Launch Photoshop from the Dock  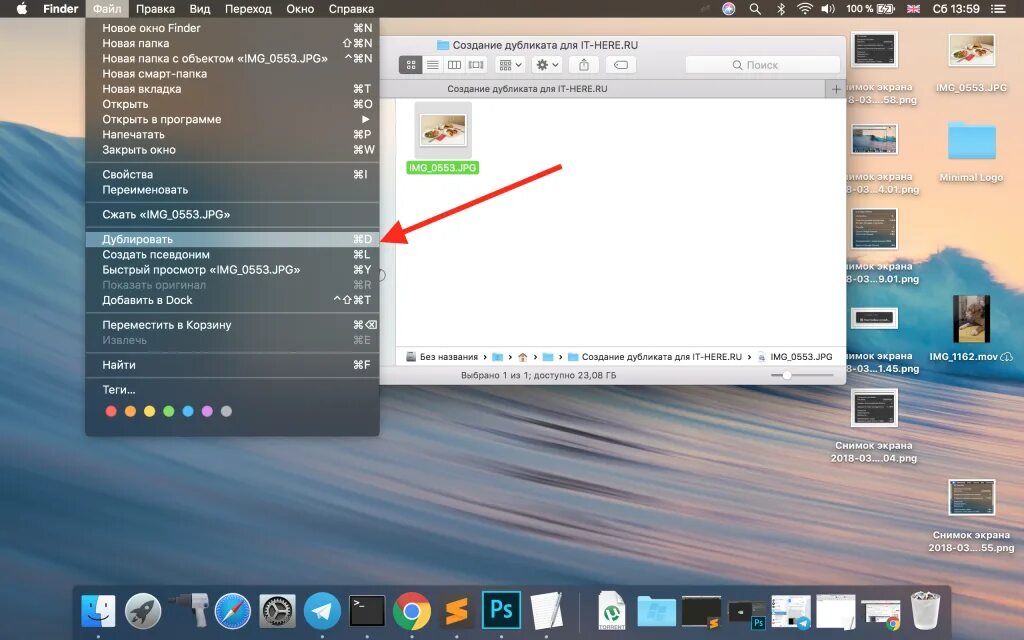501,610
